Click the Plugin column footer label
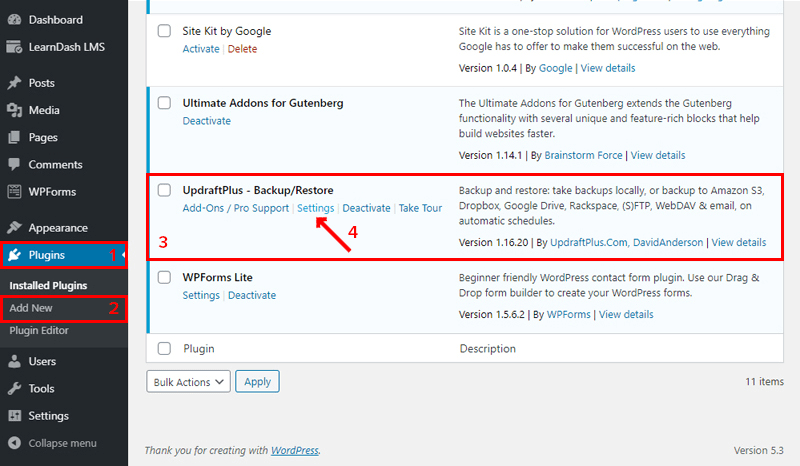 coord(199,349)
